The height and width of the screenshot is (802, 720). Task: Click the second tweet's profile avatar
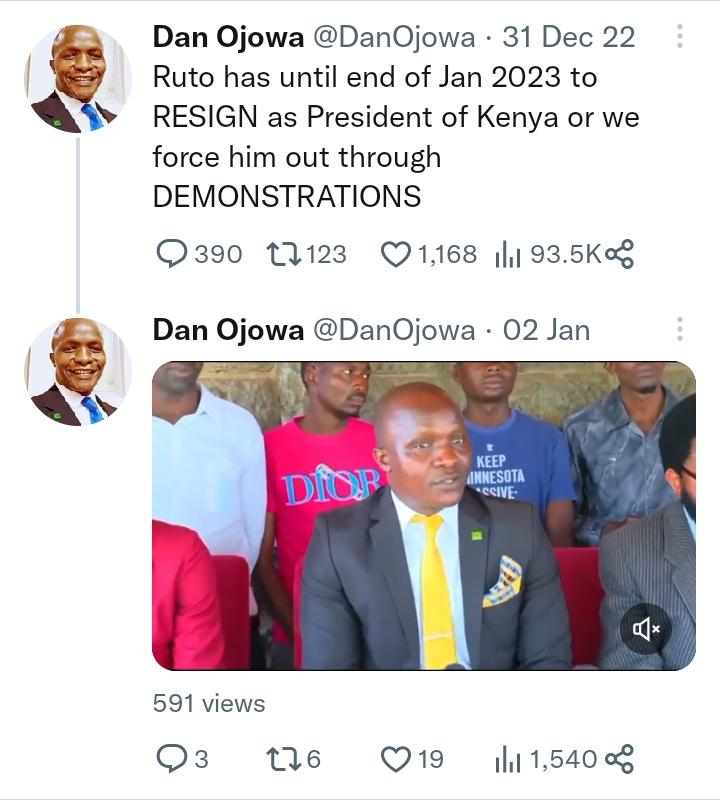pos(78,372)
